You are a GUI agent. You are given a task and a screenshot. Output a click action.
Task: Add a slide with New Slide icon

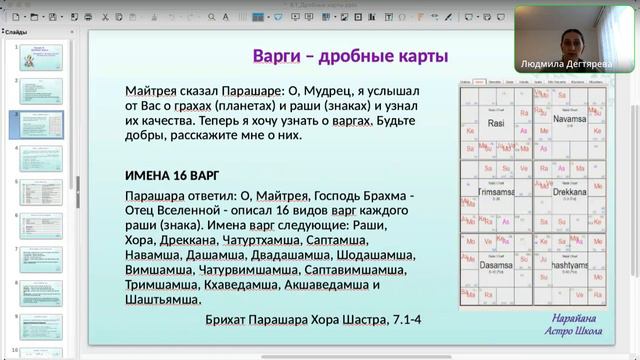point(469,17)
